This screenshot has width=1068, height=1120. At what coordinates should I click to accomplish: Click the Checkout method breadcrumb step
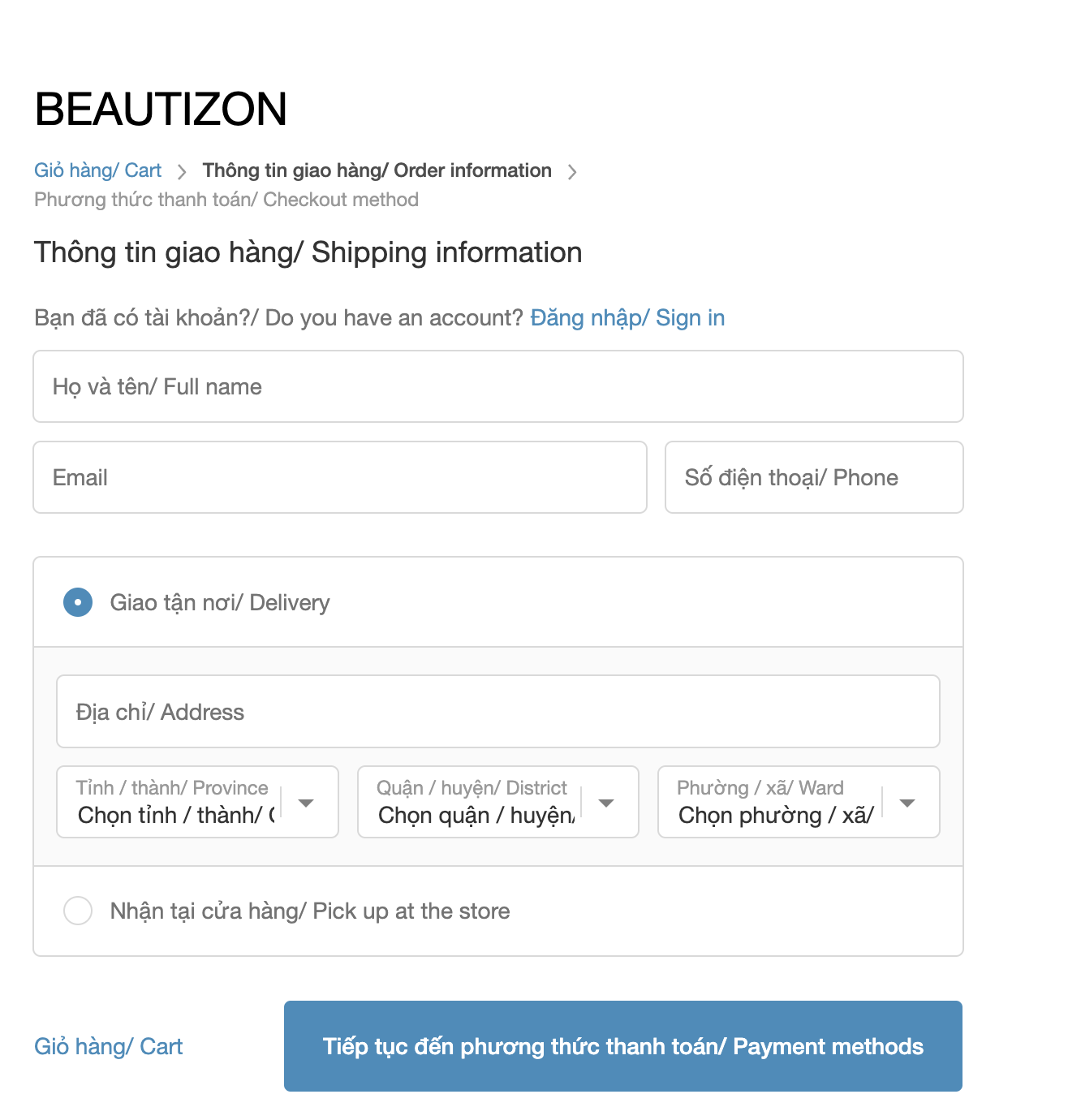(x=226, y=200)
